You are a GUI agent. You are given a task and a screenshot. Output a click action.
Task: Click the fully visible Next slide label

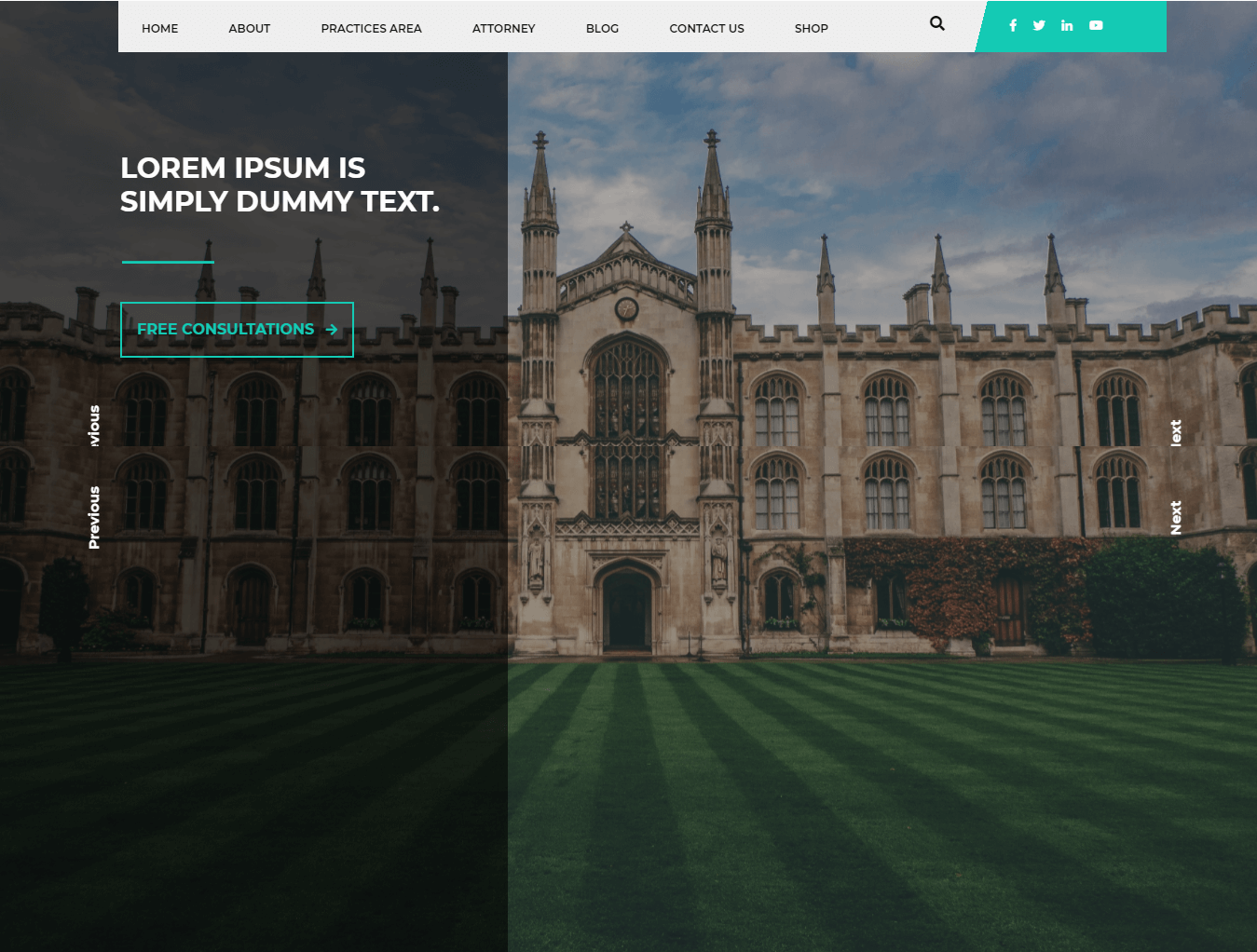1176,518
